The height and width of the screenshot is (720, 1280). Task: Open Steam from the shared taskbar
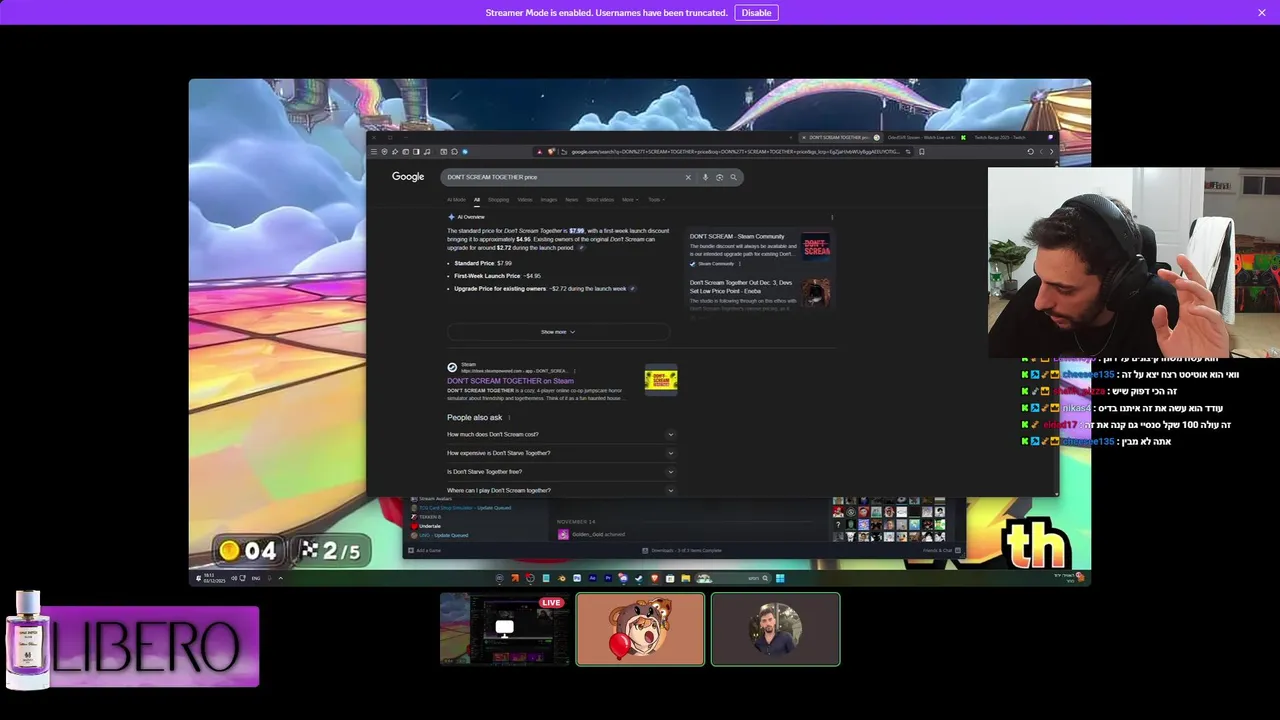click(639, 578)
